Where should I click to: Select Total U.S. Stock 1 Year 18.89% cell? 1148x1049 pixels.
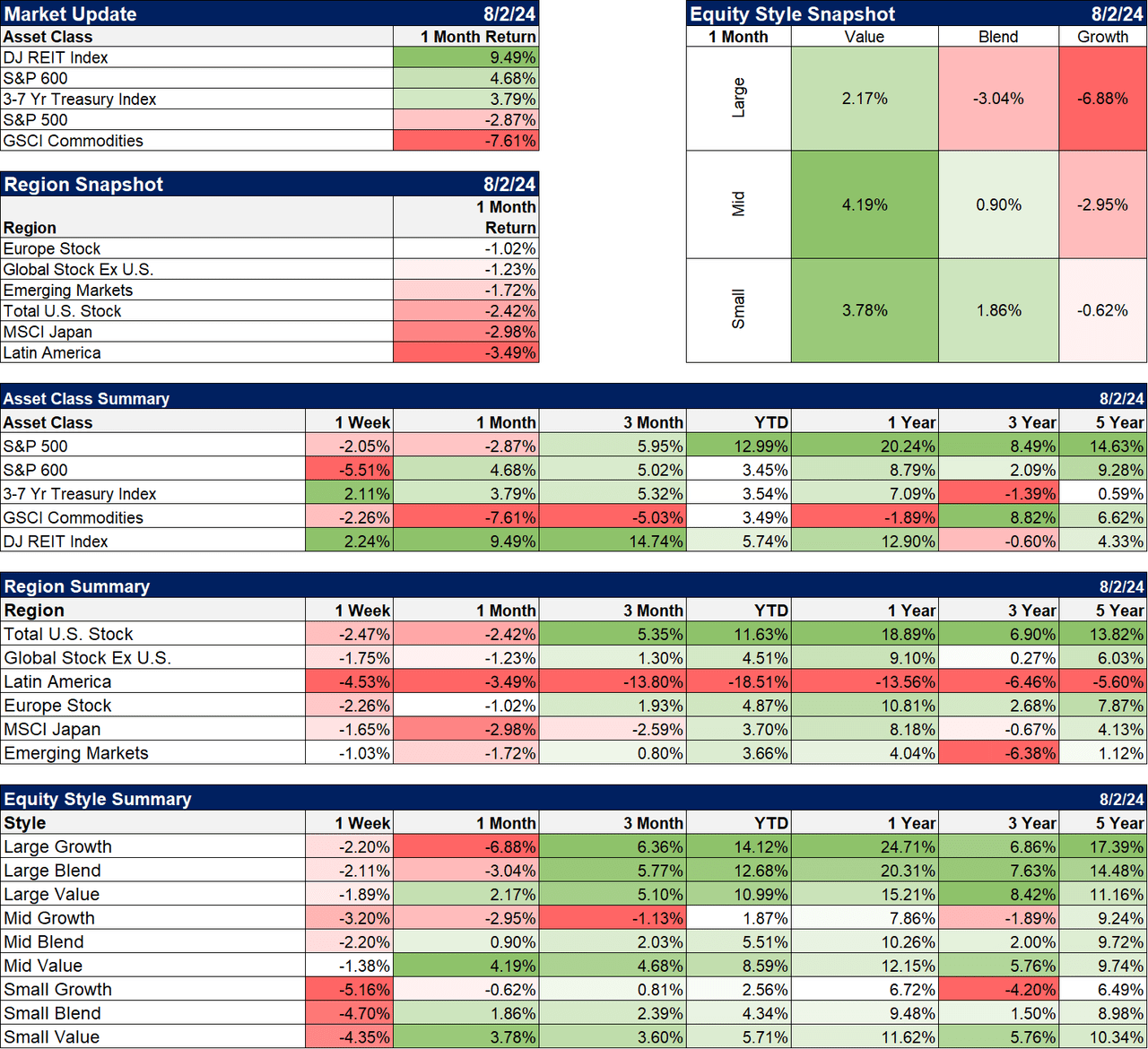pos(865,634)
